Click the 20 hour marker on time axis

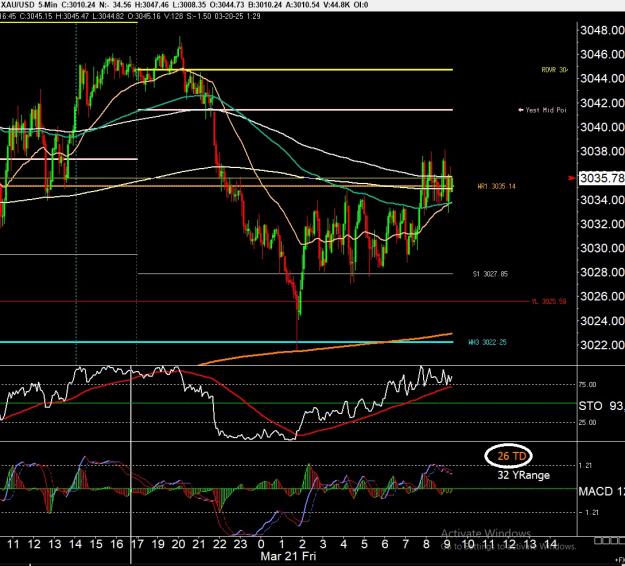pyautogui.click(x=178, y=544)
